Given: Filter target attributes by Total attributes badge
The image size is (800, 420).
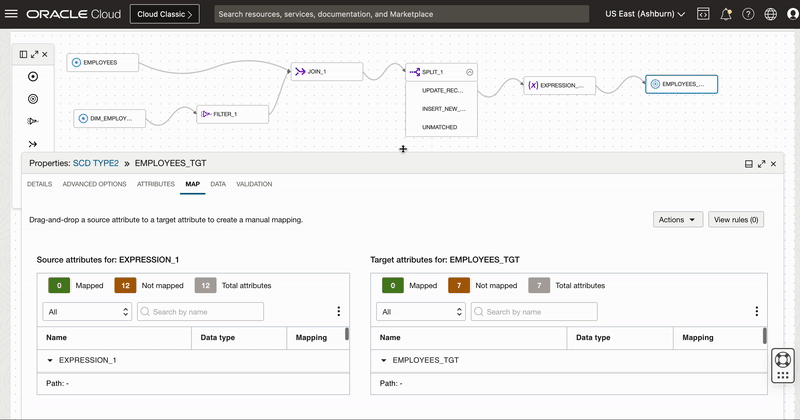Looking at the screenshot, I should 539,285.
